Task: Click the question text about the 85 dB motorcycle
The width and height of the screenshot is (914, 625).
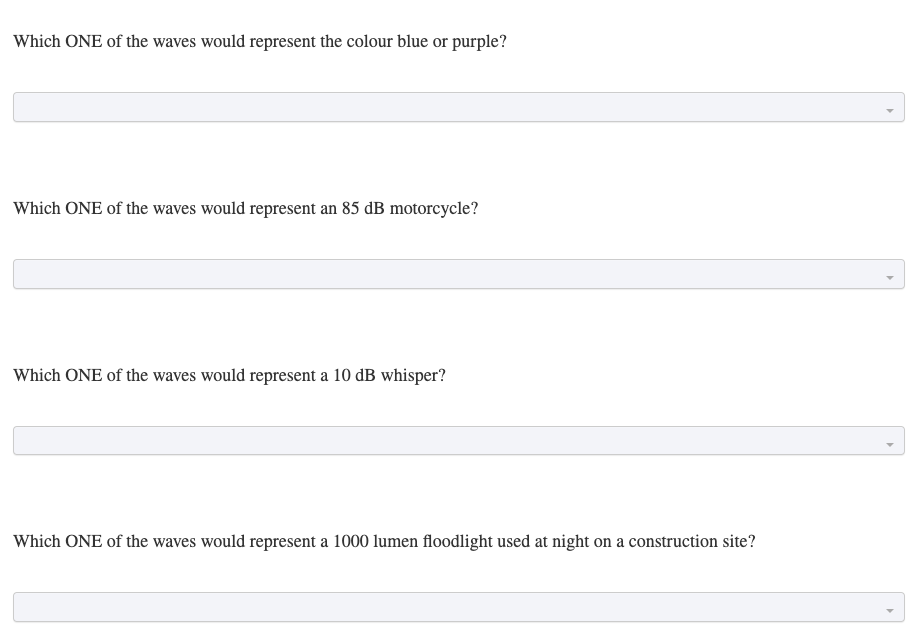Action: [x=245, y=208]
